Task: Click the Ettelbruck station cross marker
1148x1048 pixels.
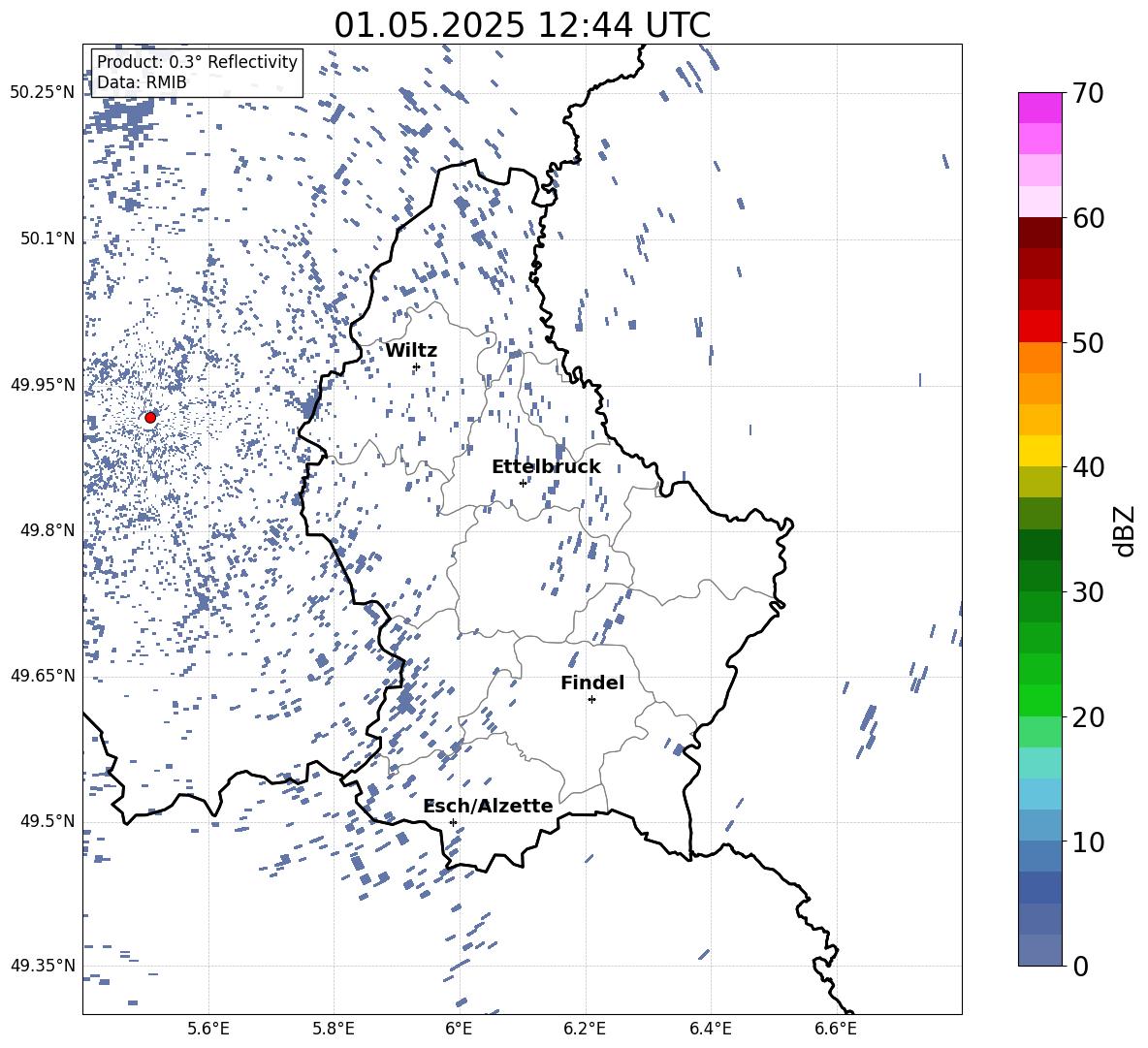Action: (x=523, y=483)
